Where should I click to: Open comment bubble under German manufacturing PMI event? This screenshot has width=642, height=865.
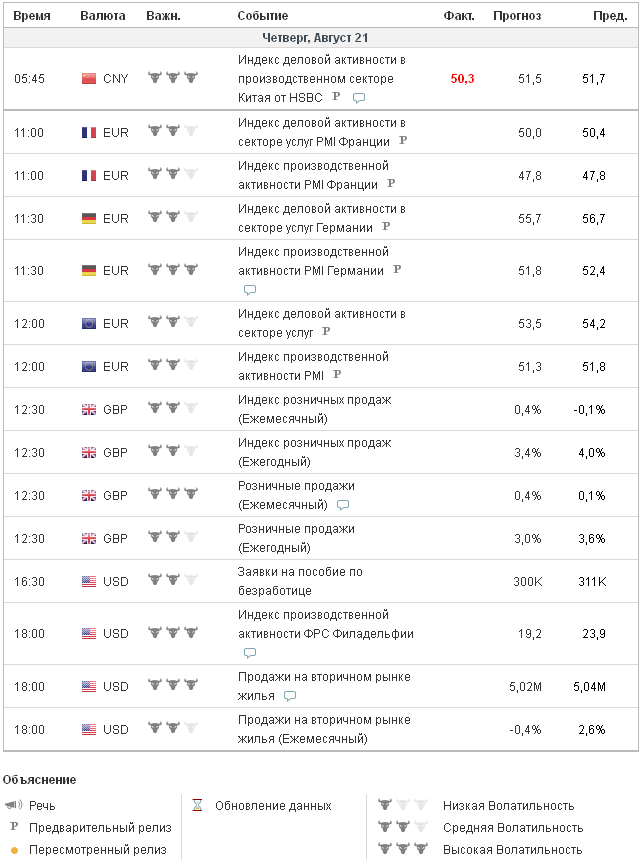[x=250, y=290]
